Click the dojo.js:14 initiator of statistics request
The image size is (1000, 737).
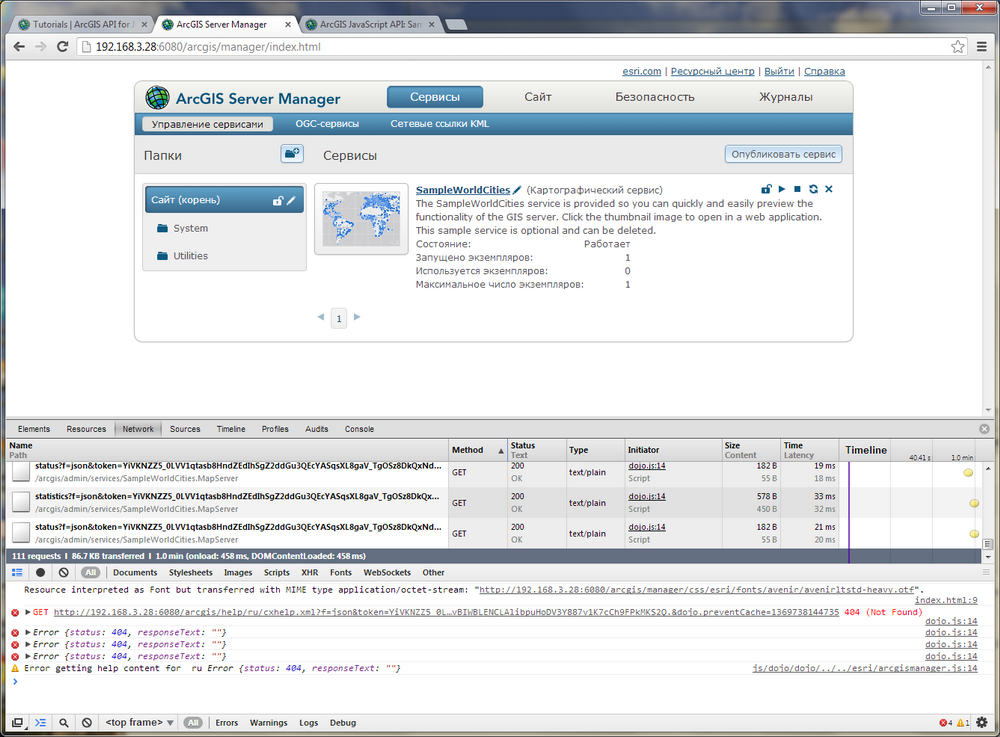[647, 497]
